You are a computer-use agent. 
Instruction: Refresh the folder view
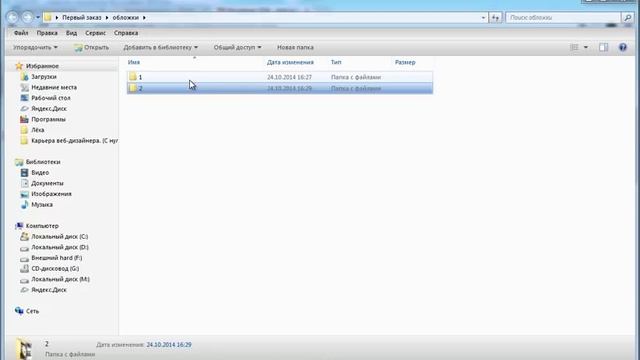pos(496,18)
